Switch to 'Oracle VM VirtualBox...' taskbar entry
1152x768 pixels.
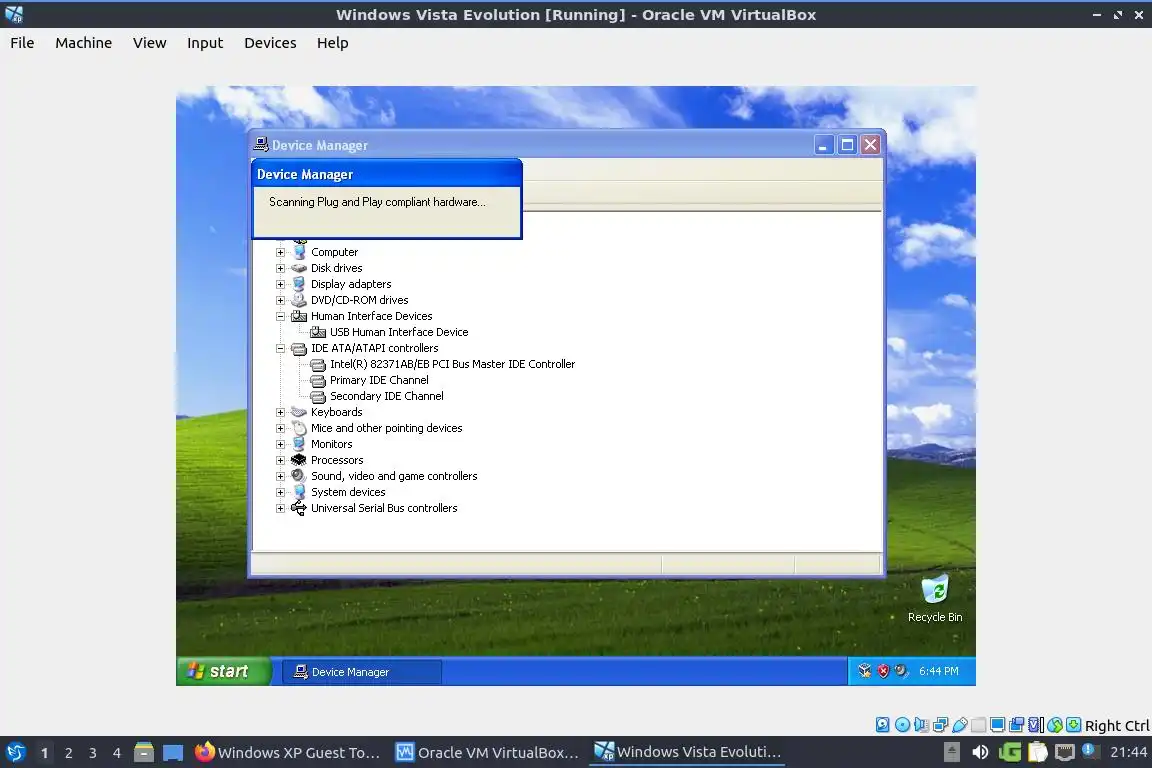pos(488,753)
